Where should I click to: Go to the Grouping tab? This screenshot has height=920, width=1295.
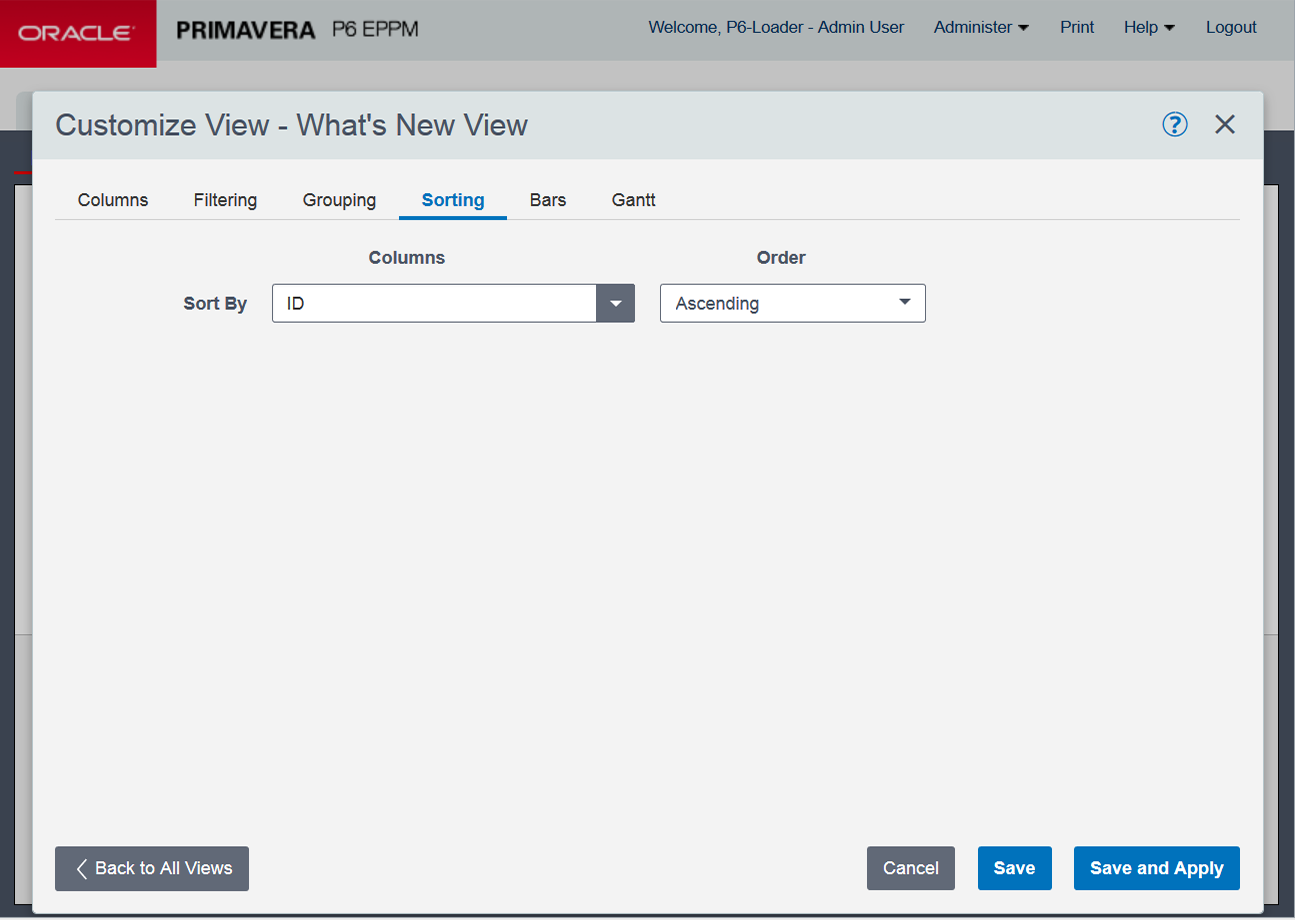point(339,200)
